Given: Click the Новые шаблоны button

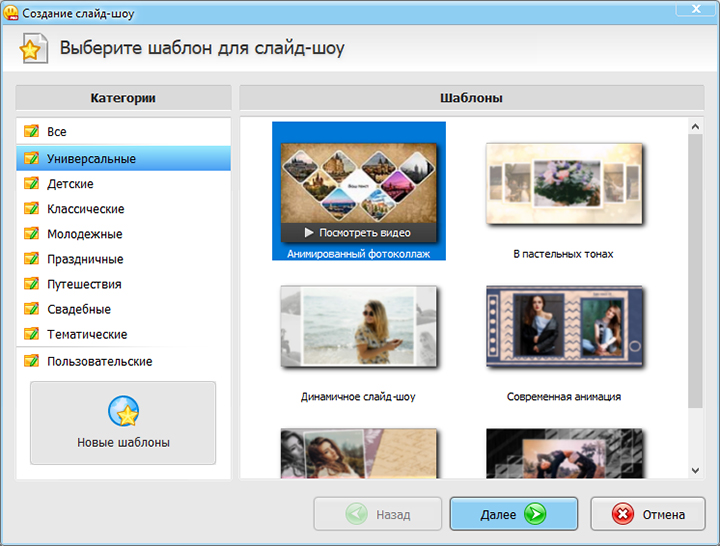Looking at the screenshot, I should tap(123, 423).
